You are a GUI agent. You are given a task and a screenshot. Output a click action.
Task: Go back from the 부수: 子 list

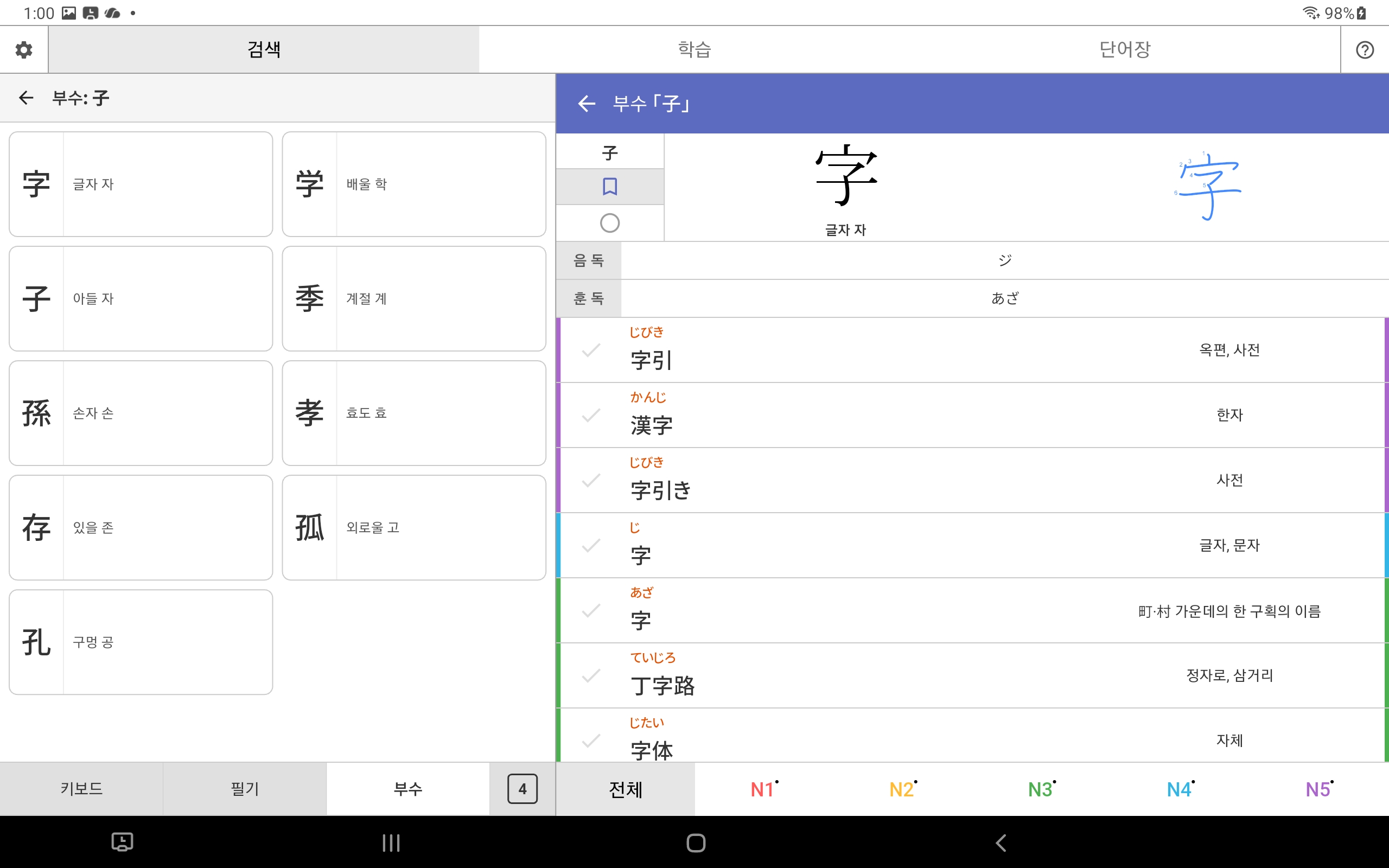click(27, 98)
